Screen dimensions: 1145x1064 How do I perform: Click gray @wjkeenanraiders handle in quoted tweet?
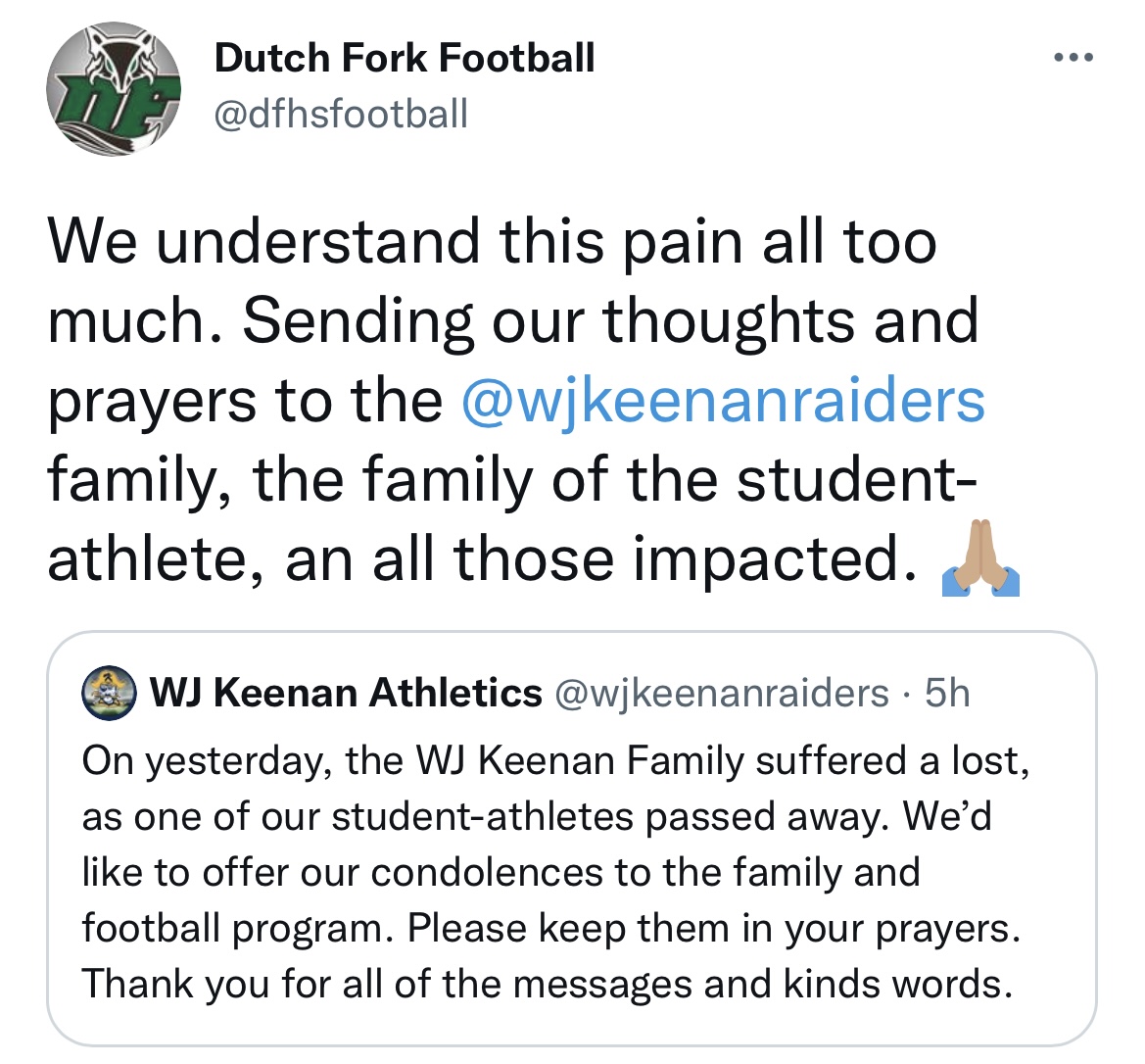click(721, 694)
